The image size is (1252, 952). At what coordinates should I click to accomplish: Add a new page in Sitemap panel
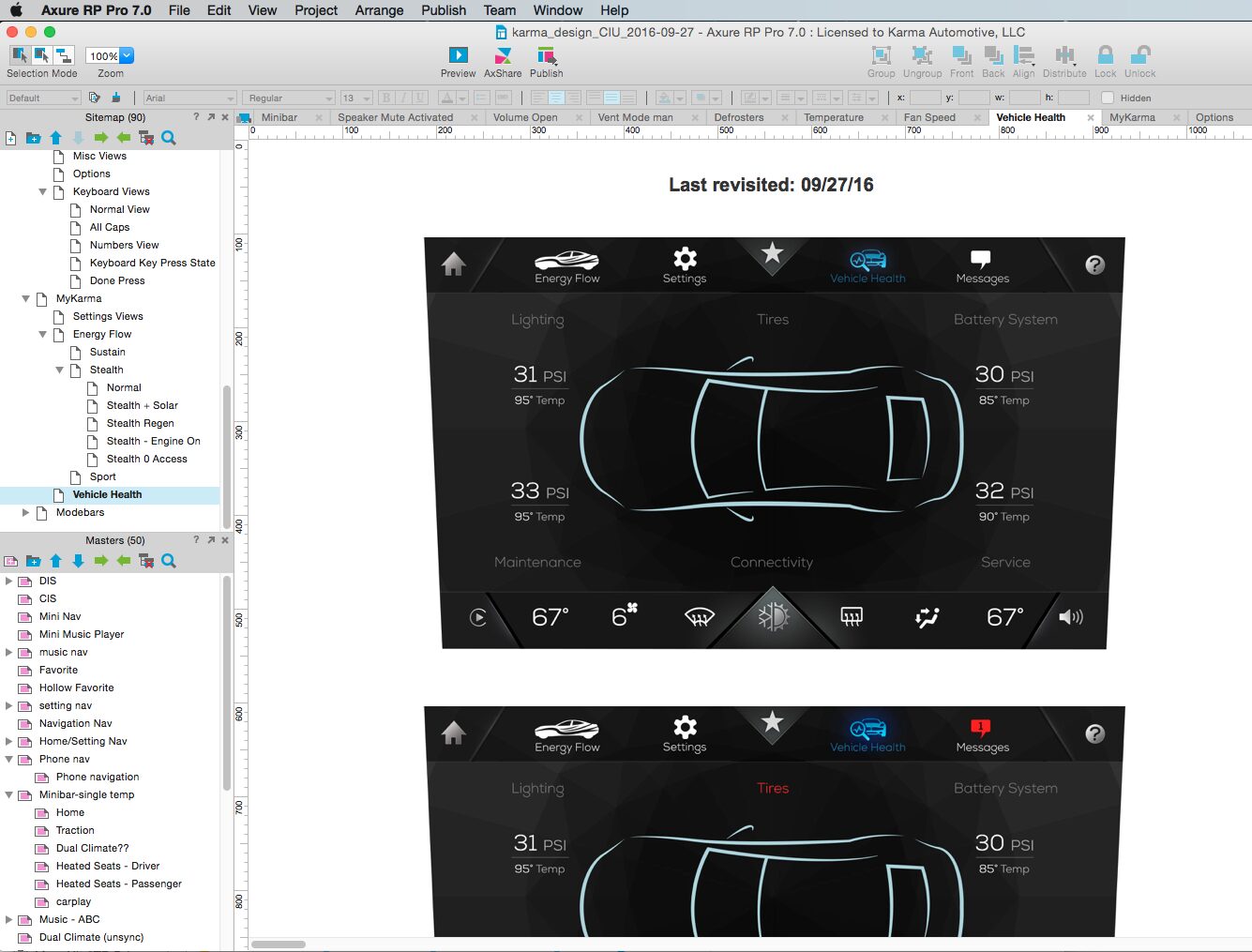(x=11, y=138)
